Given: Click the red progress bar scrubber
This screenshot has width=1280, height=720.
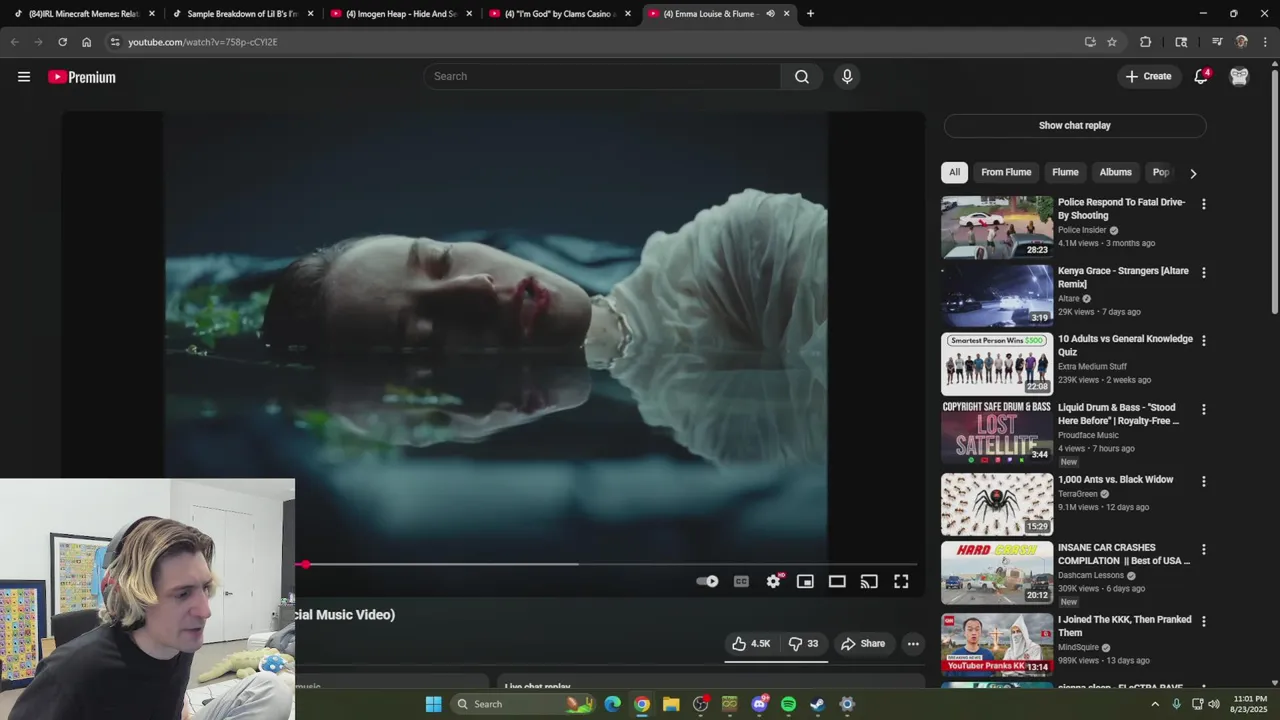Looking at the screenshot, I should tap(305, 565).
